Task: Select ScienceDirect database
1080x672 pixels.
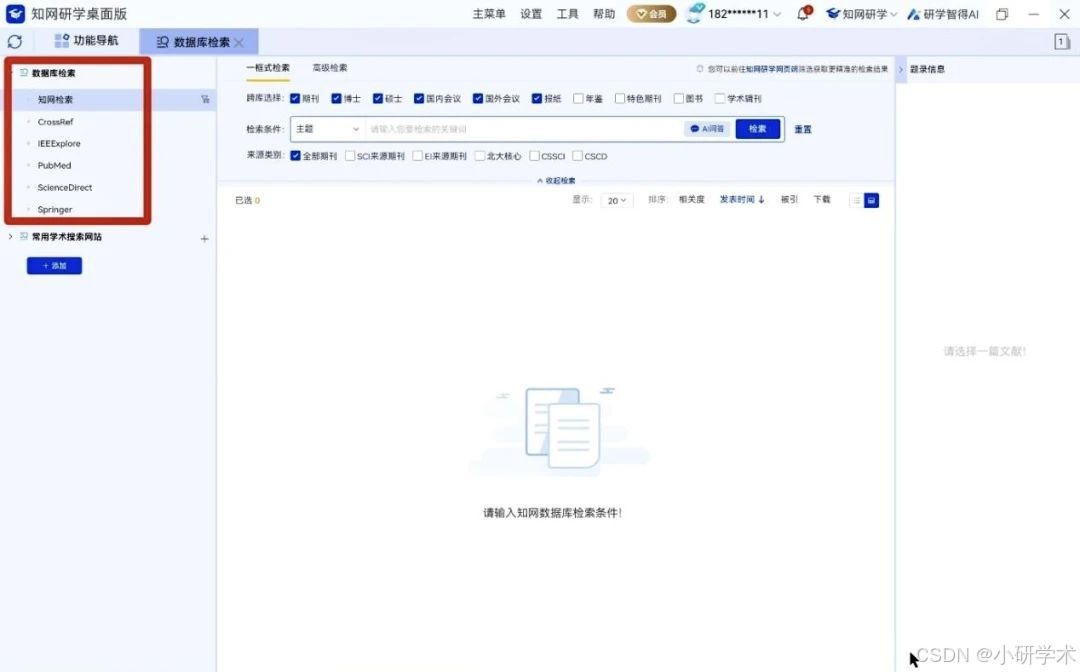Action: pos(65,187)
